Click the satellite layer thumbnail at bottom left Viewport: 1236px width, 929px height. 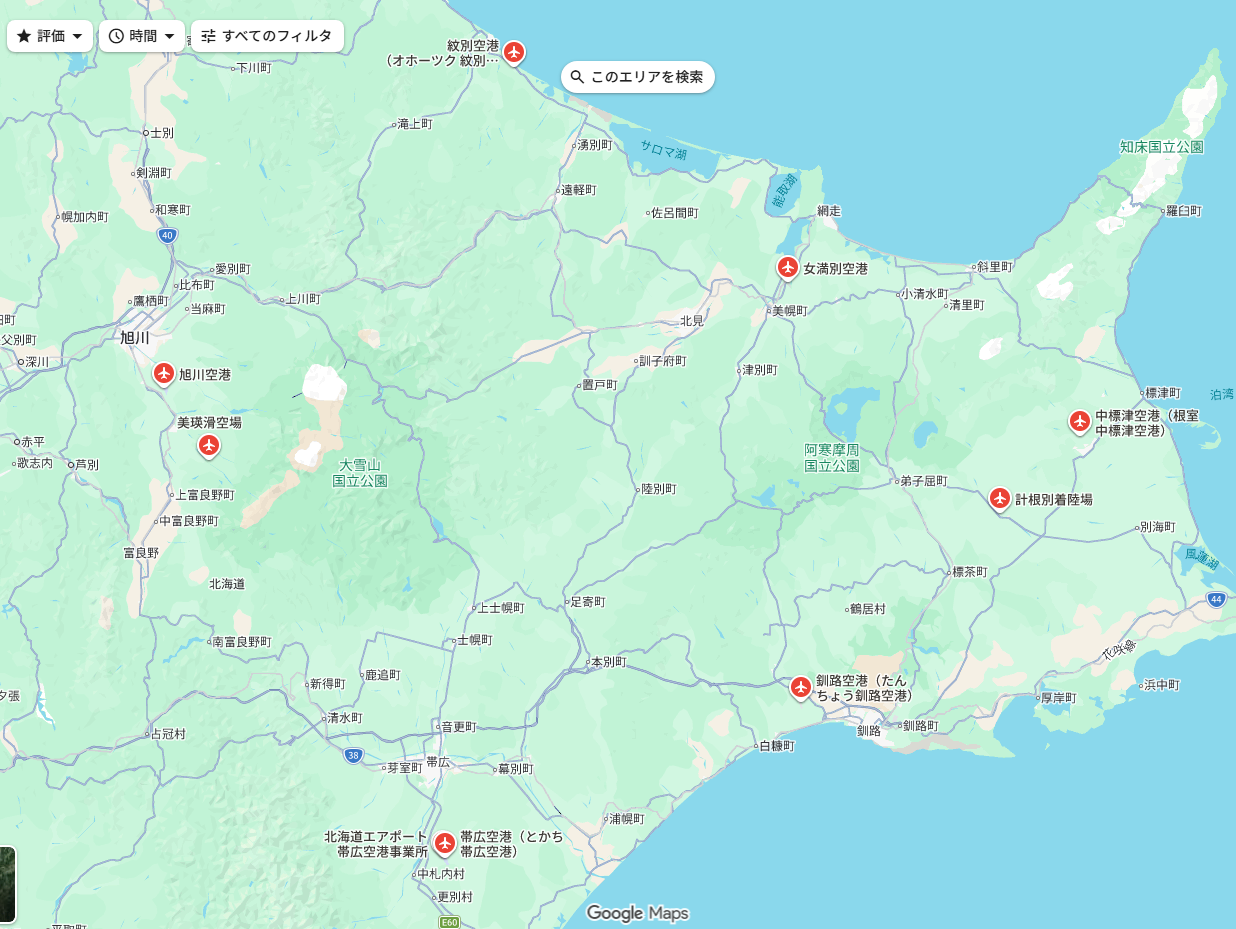(7, 884)
